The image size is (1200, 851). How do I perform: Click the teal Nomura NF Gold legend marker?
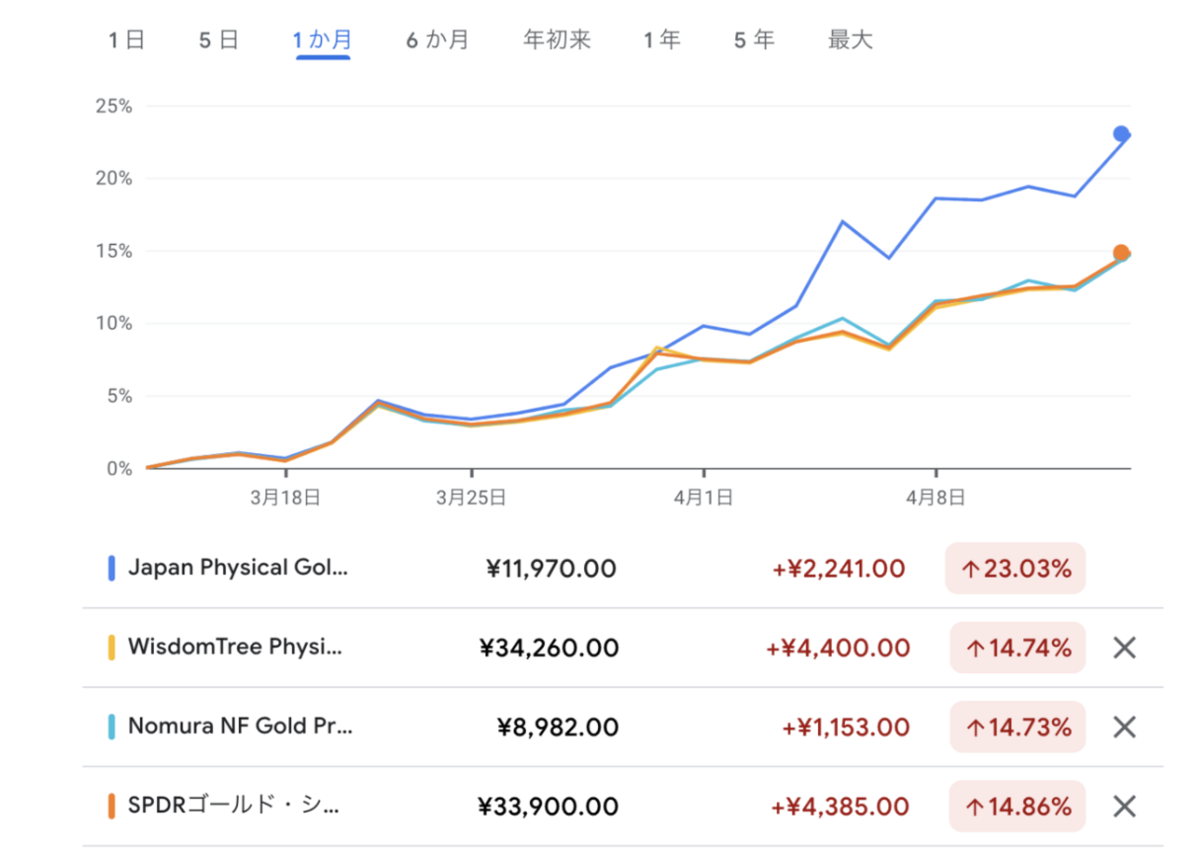(x=113, y=726)
